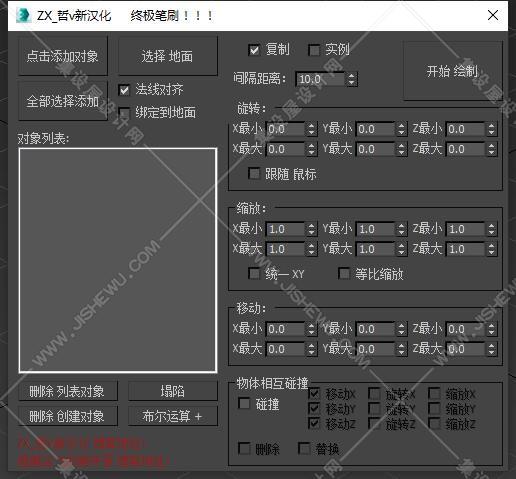Click the 塌陷 button
This screenshot has width=516, height=479.
pos(173,391)
